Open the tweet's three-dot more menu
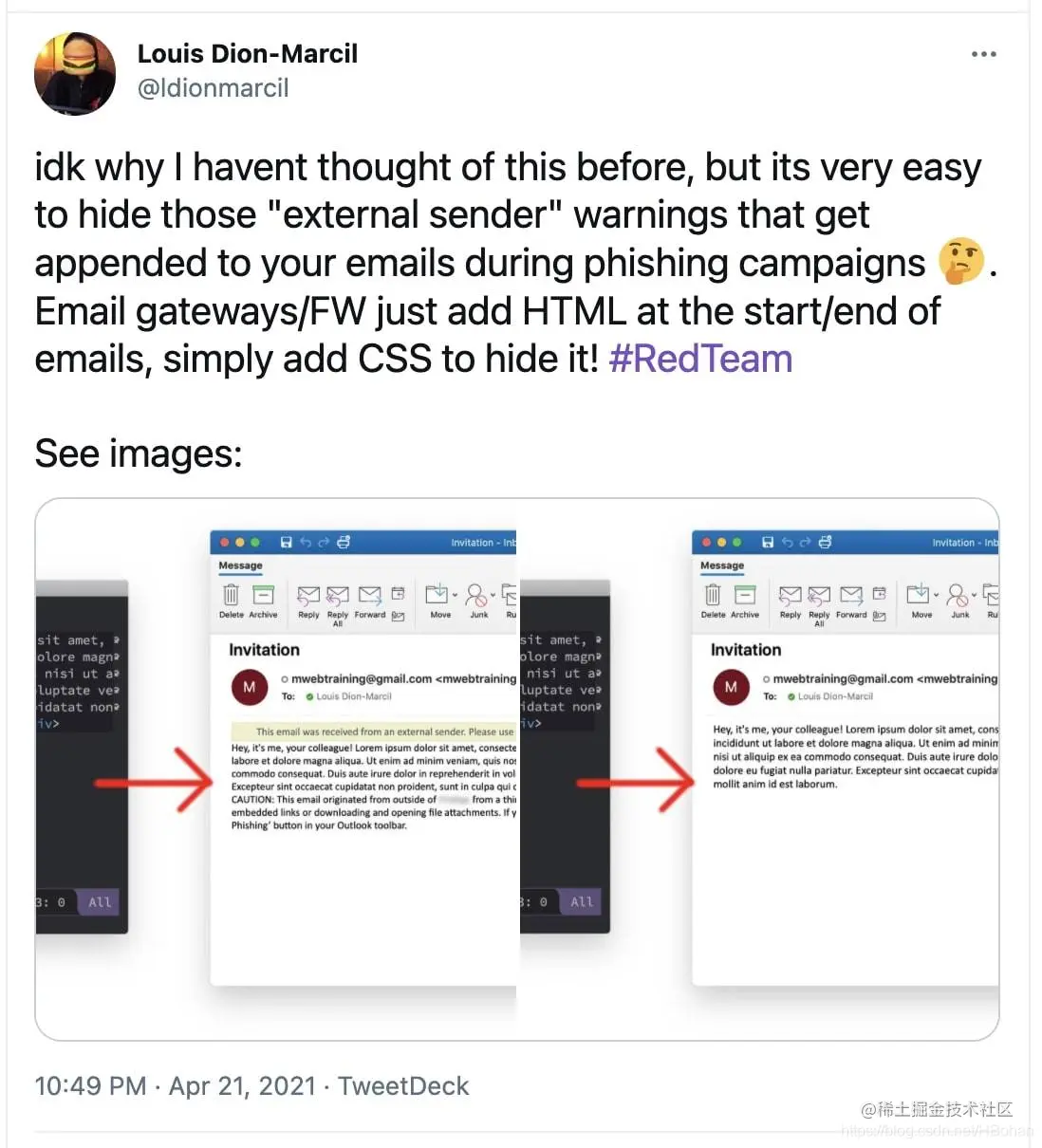The width and height of the screenshot is (1042, 1148). [x=984, y=54]
